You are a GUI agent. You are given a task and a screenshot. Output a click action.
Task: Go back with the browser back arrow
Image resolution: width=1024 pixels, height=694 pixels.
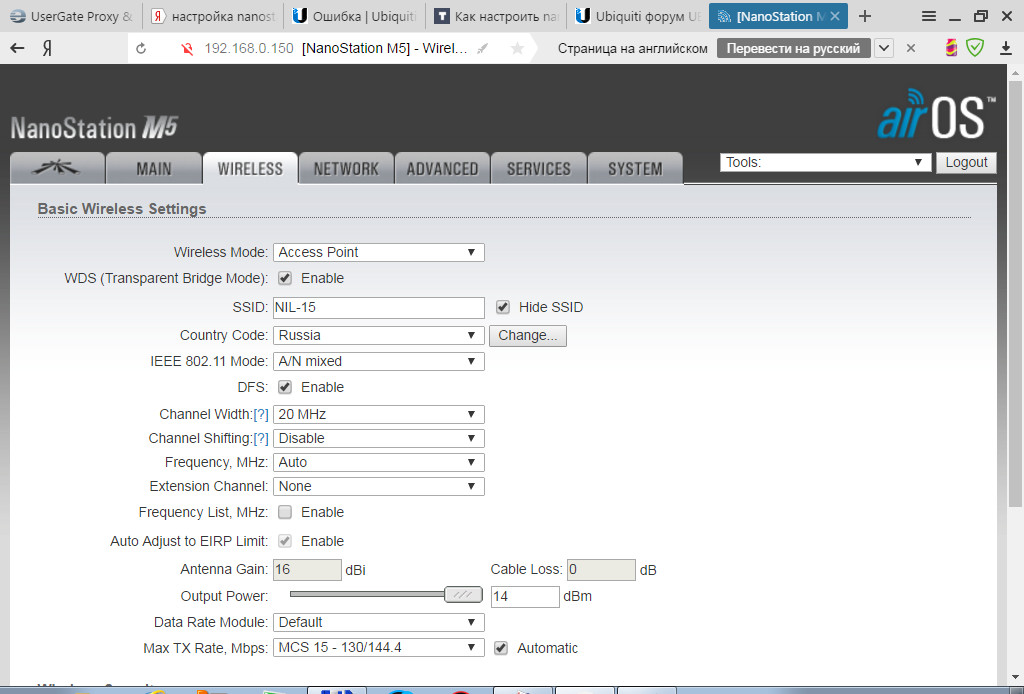(x=18, y=48)
